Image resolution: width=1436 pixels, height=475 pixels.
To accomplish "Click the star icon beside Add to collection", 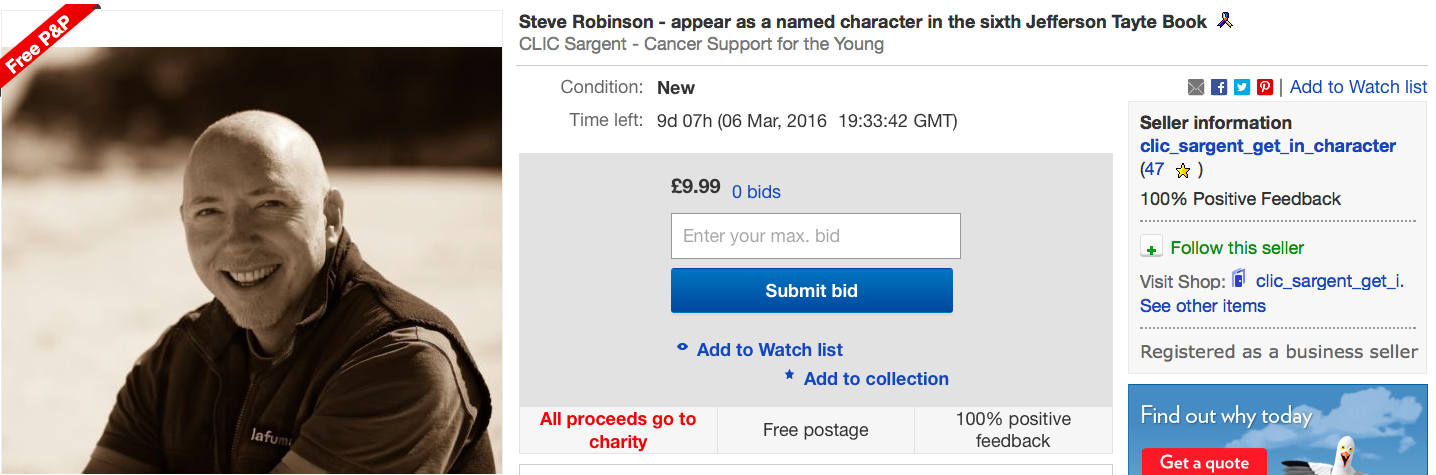I will 790,377.
